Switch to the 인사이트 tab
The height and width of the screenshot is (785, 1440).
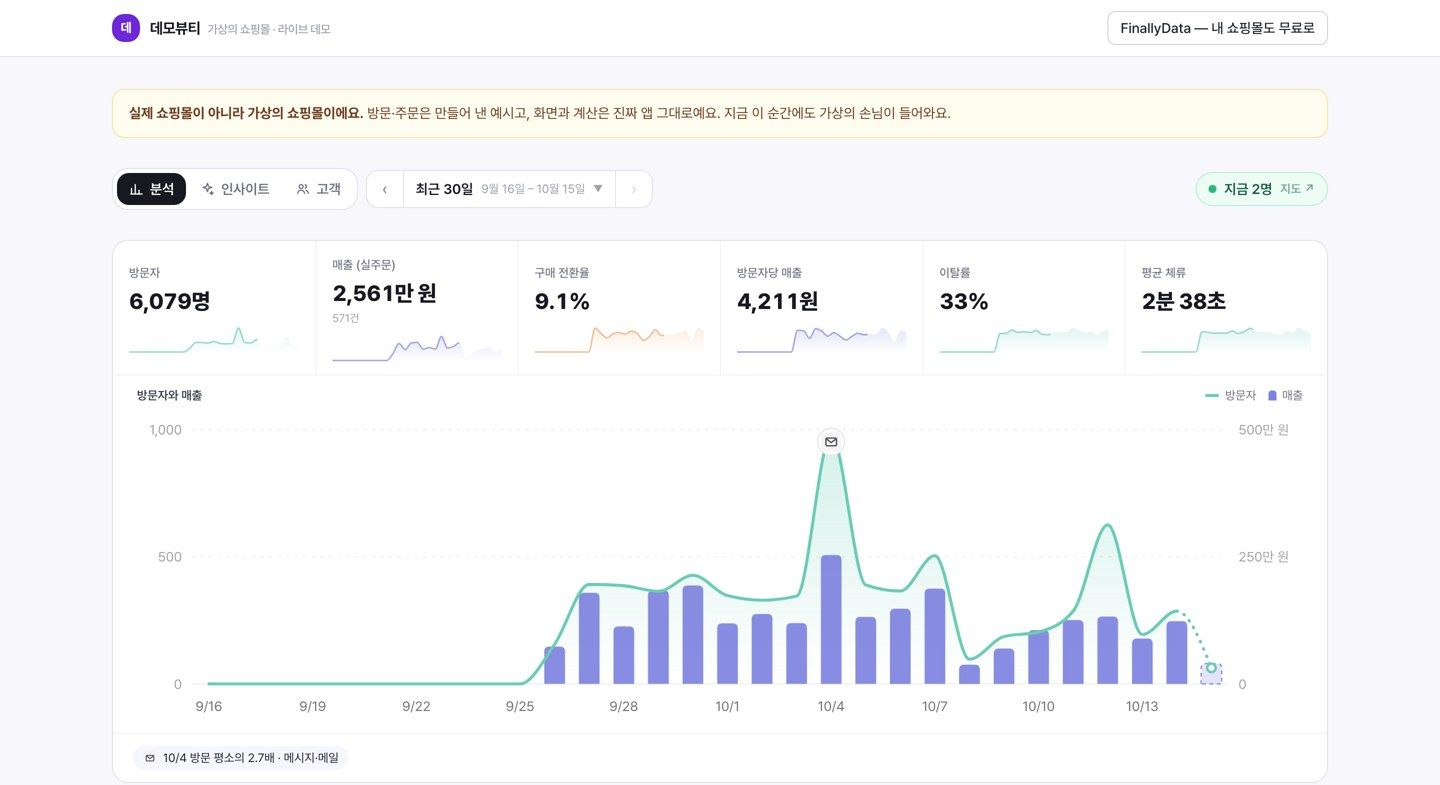click(x=235, y=189)
